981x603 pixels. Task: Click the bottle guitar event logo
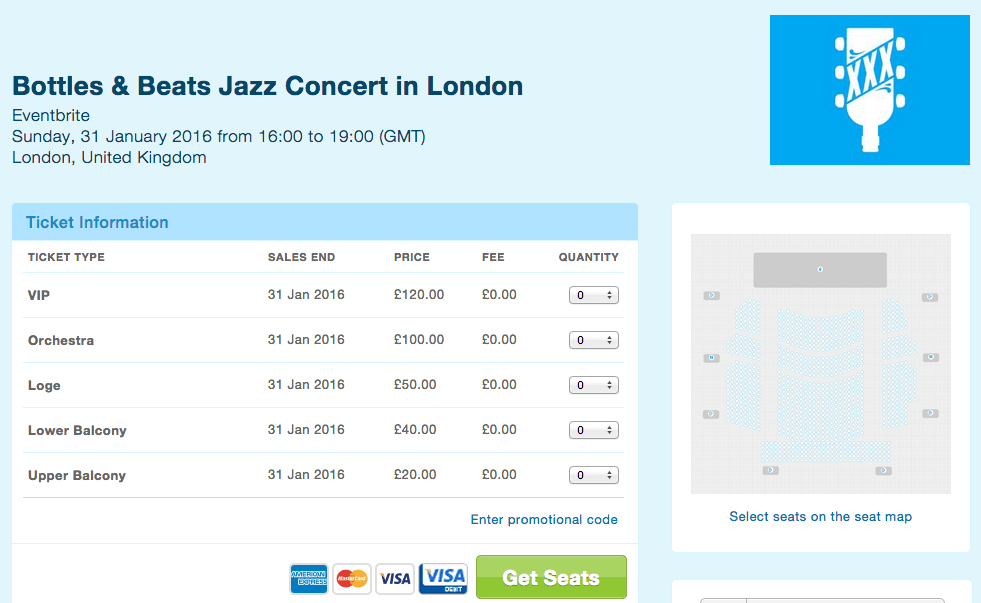pos(870,90)
